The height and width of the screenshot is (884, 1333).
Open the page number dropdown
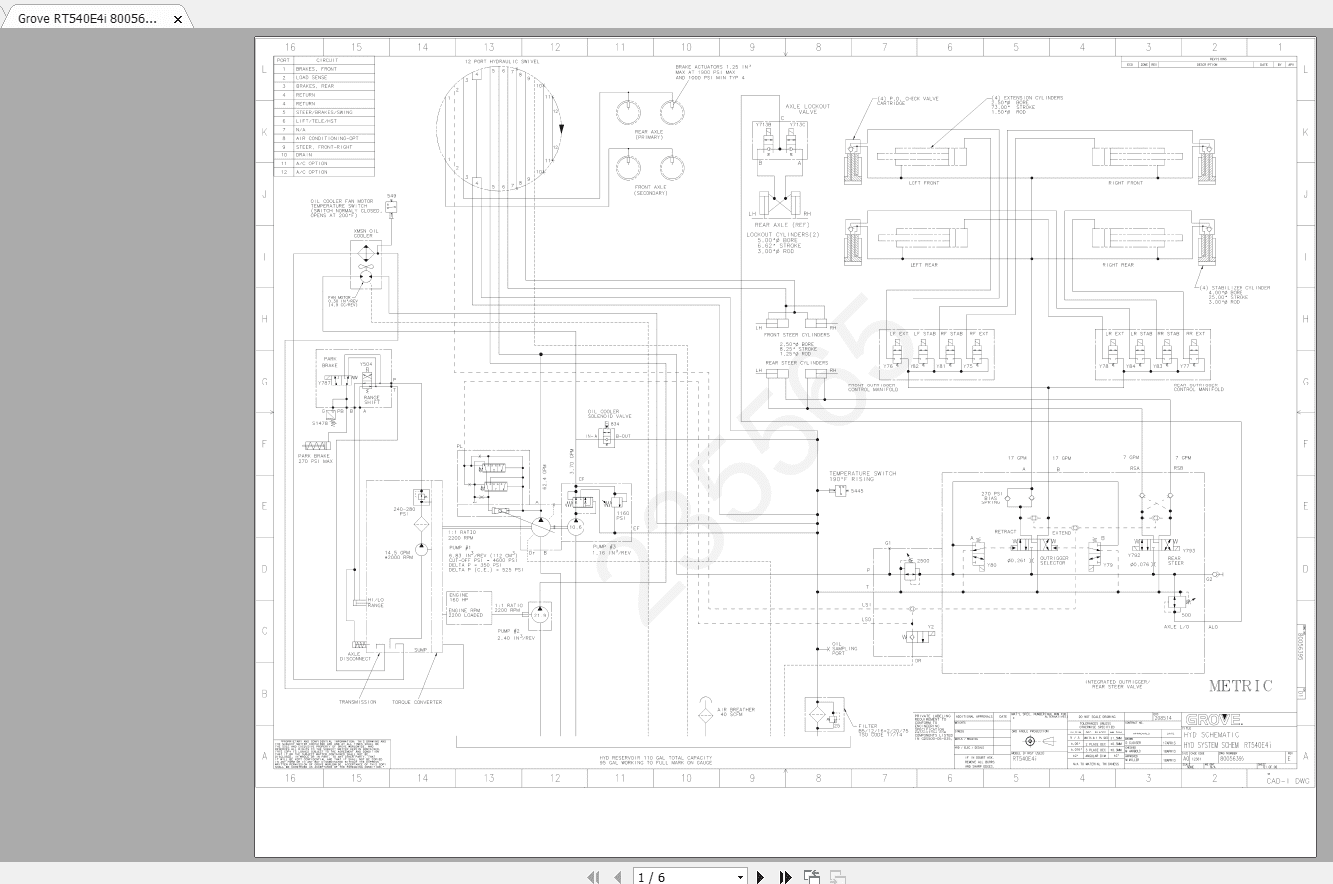pyautogui.click(x=741, y=876)
